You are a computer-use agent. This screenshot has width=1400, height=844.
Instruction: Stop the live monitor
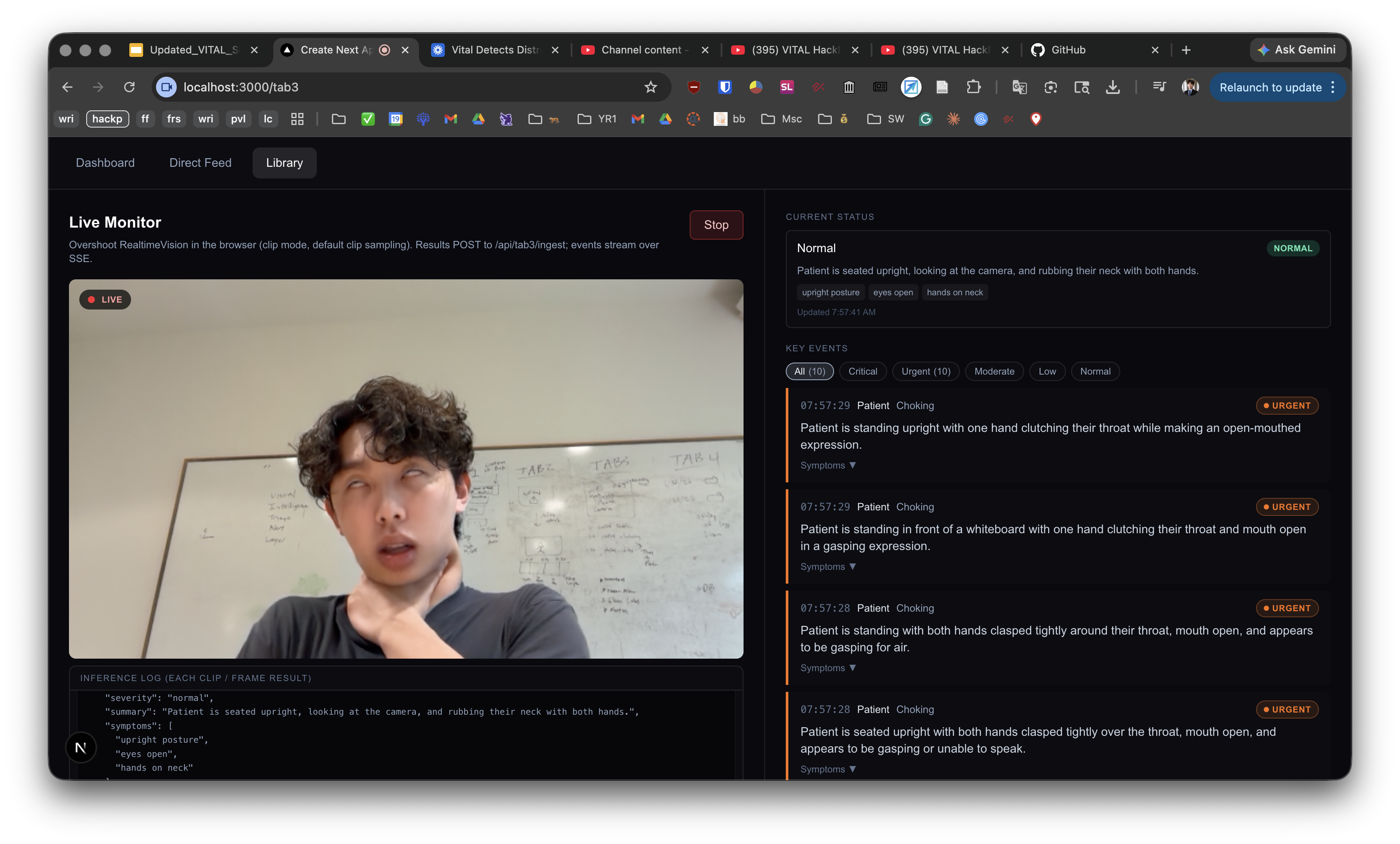716,225
